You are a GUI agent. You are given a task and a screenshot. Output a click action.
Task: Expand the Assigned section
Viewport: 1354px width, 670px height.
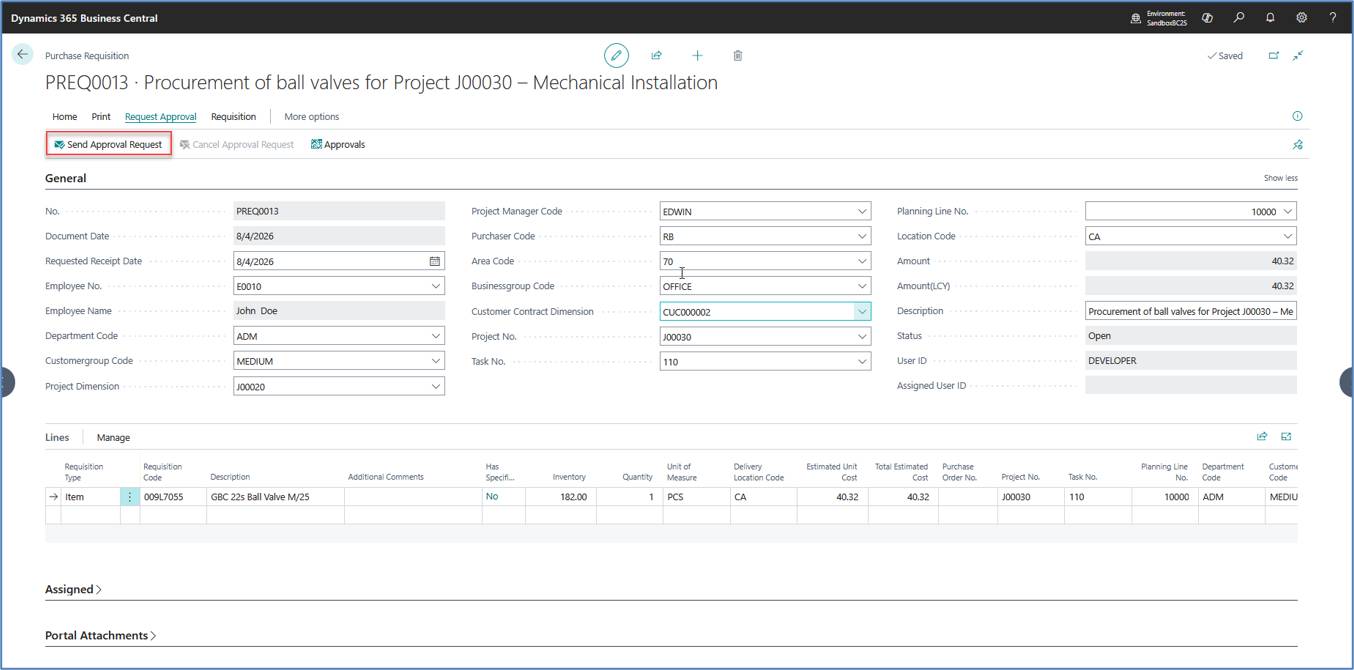(x=73, y=589)
